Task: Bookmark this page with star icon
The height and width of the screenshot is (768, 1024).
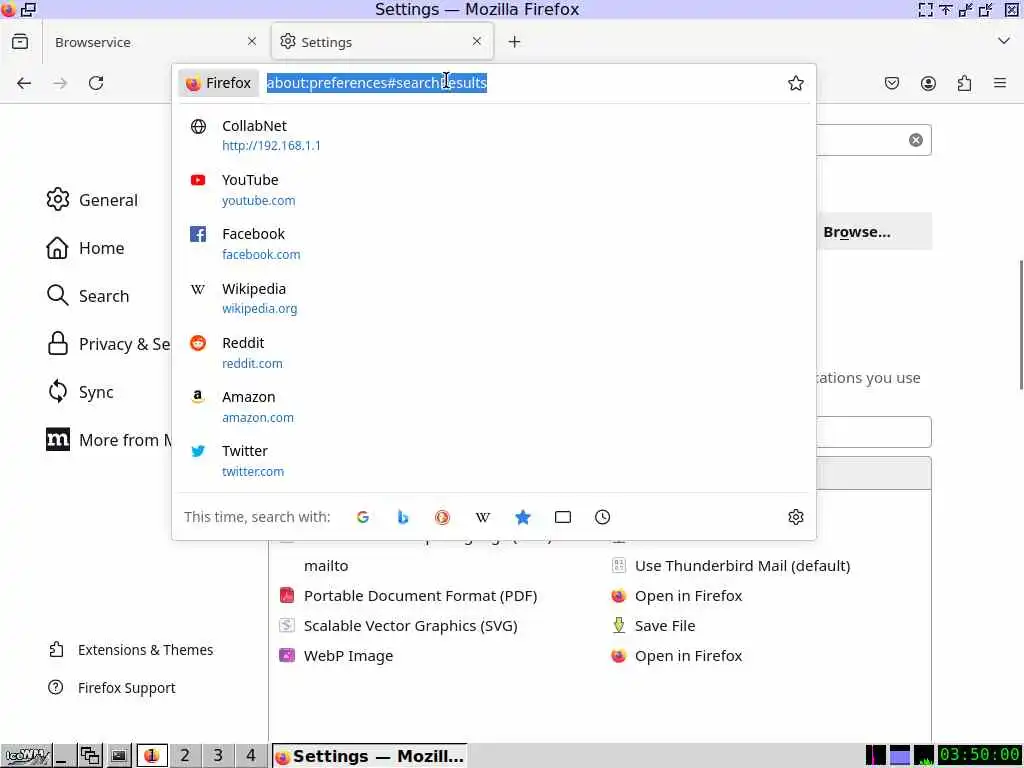Action: pos(795,83)
